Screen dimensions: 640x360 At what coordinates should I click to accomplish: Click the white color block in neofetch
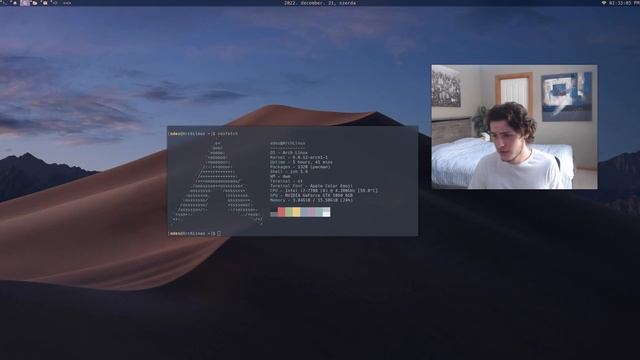(327, 212)
